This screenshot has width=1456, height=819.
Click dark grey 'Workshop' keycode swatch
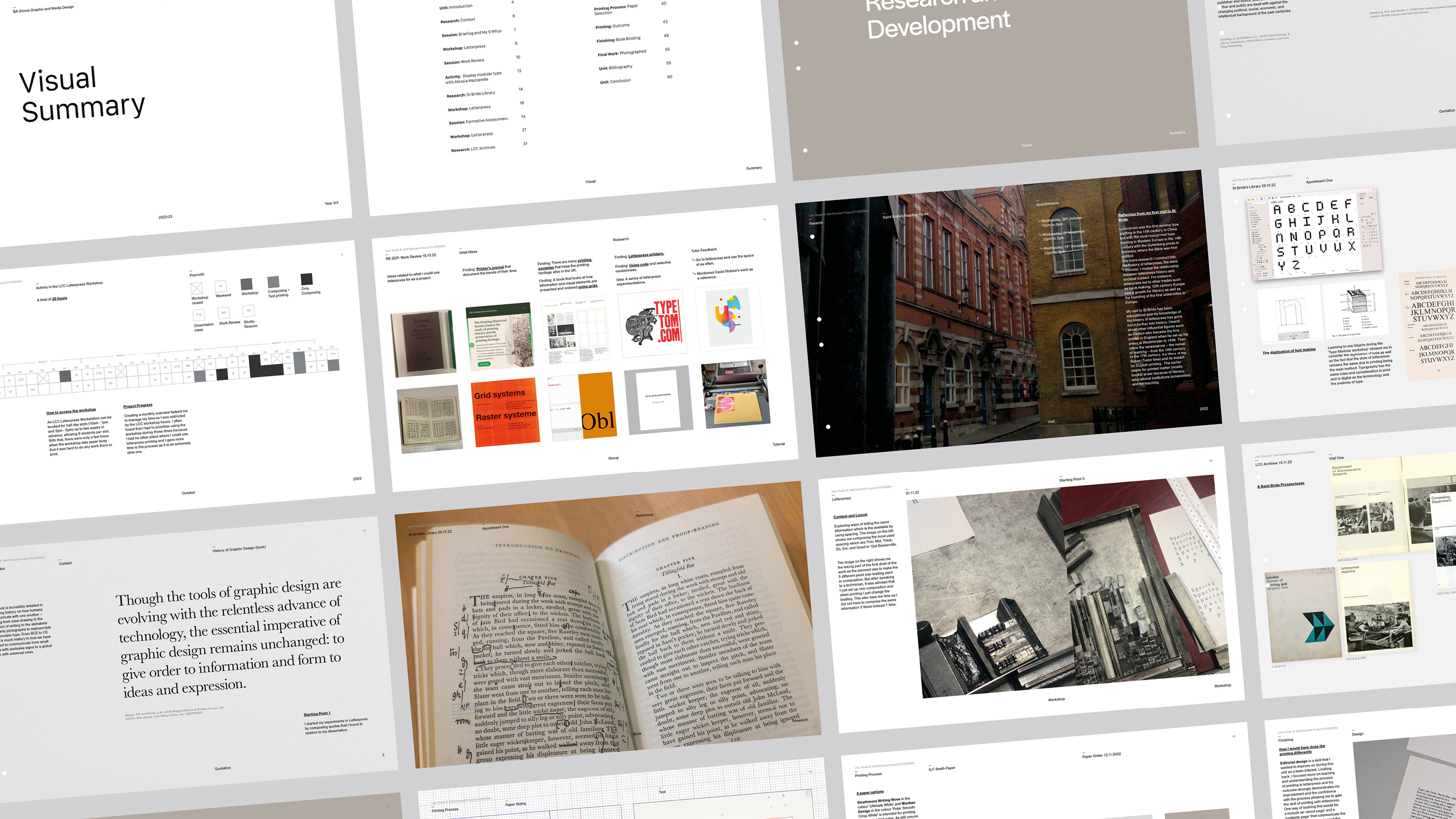tap(247, 284)
